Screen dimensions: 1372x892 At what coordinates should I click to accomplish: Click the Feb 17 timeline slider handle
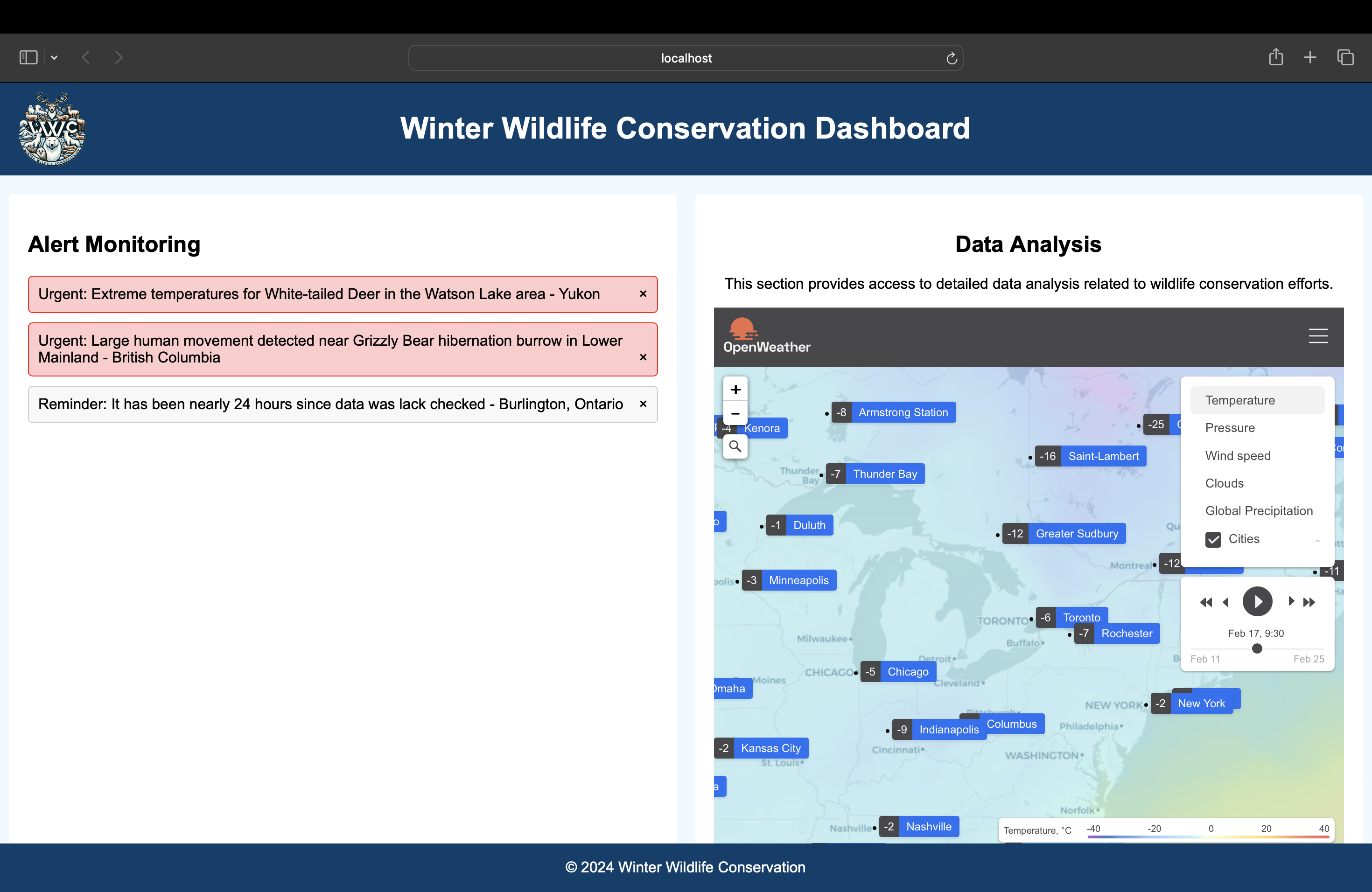tap(1257, 648)
